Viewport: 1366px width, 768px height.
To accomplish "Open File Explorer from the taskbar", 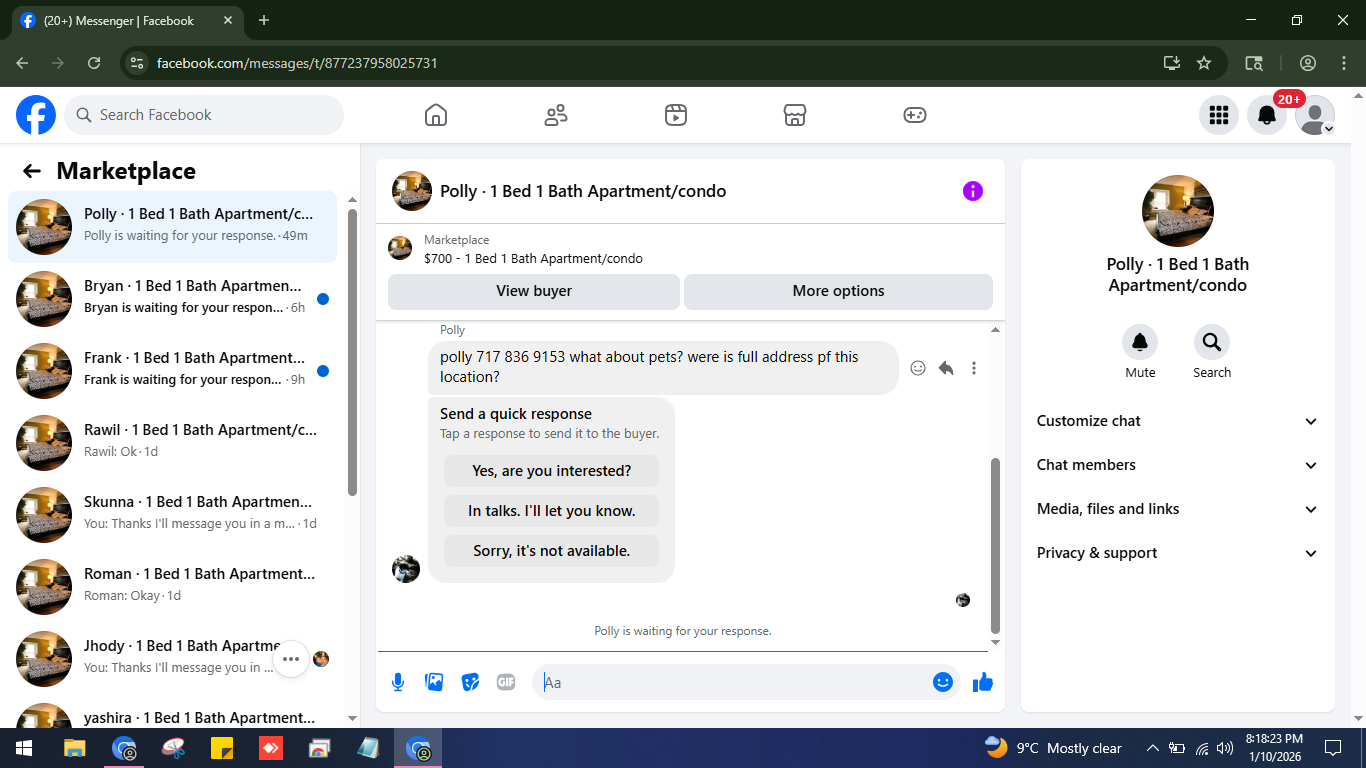I will [x=74, y=748].
